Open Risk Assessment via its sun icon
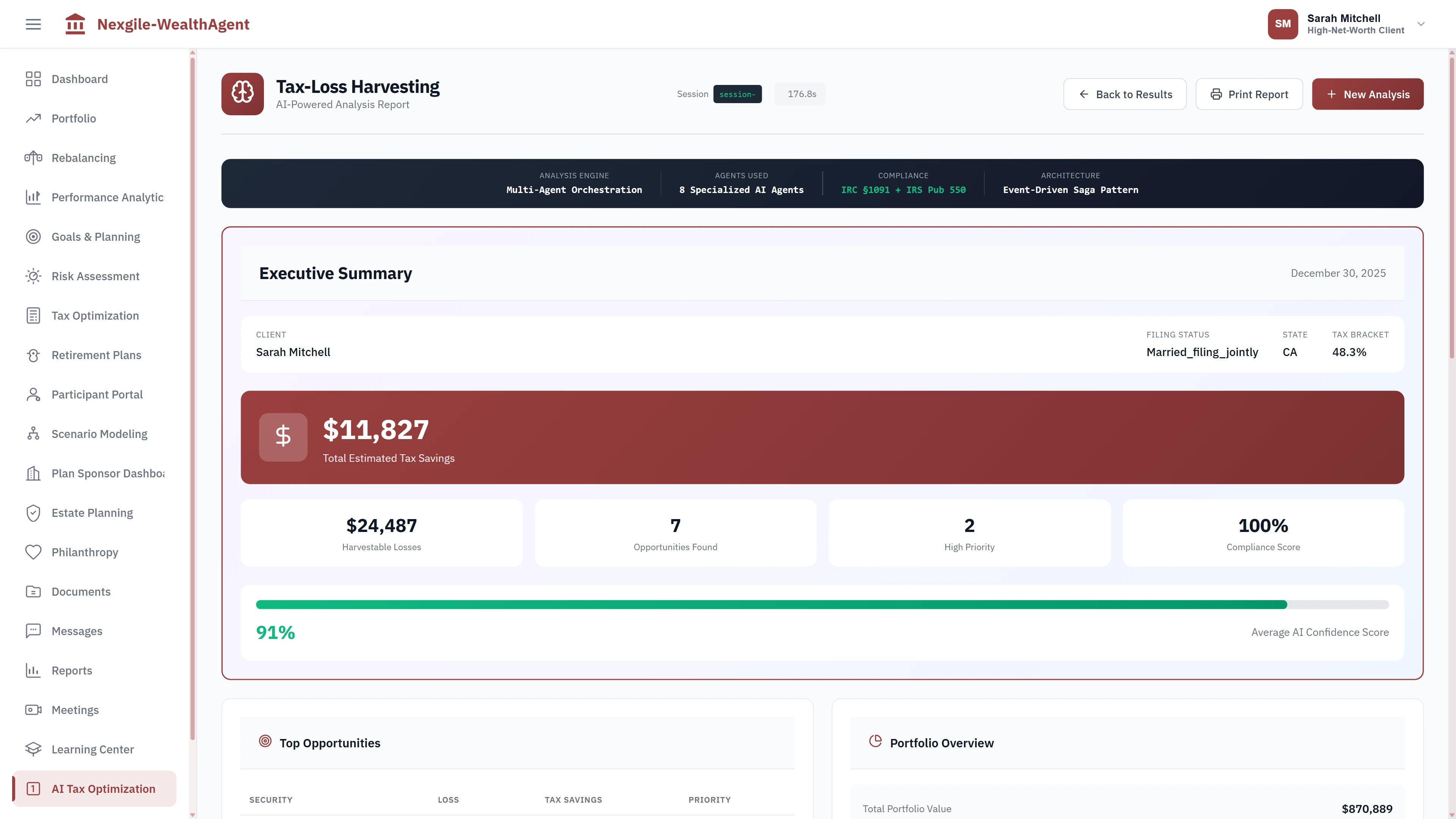The width and height of the screenshot is (1456, 819). (x=33, y=276)
